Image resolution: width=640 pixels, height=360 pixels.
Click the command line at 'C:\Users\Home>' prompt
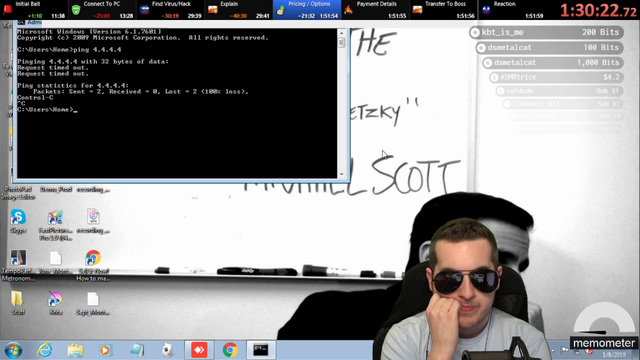[x=47, y=109]
